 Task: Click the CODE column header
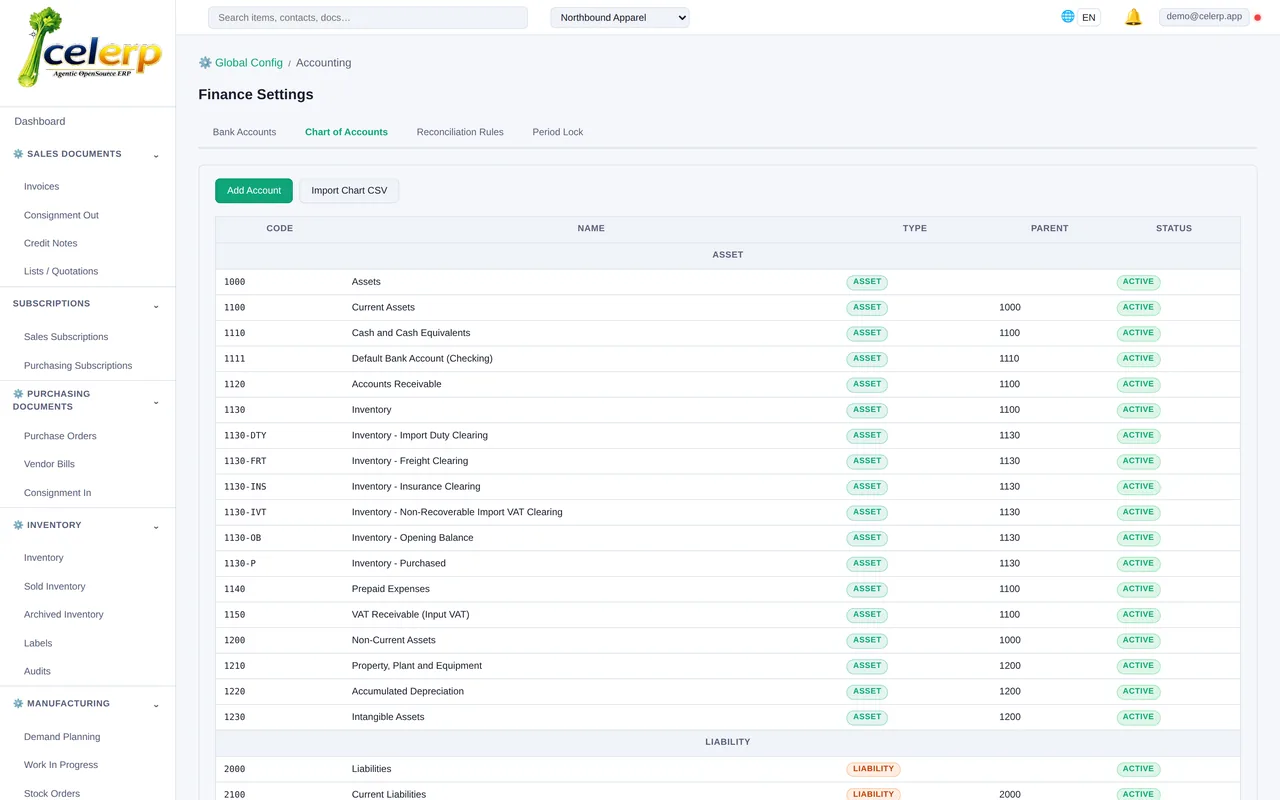pos(280,229)
